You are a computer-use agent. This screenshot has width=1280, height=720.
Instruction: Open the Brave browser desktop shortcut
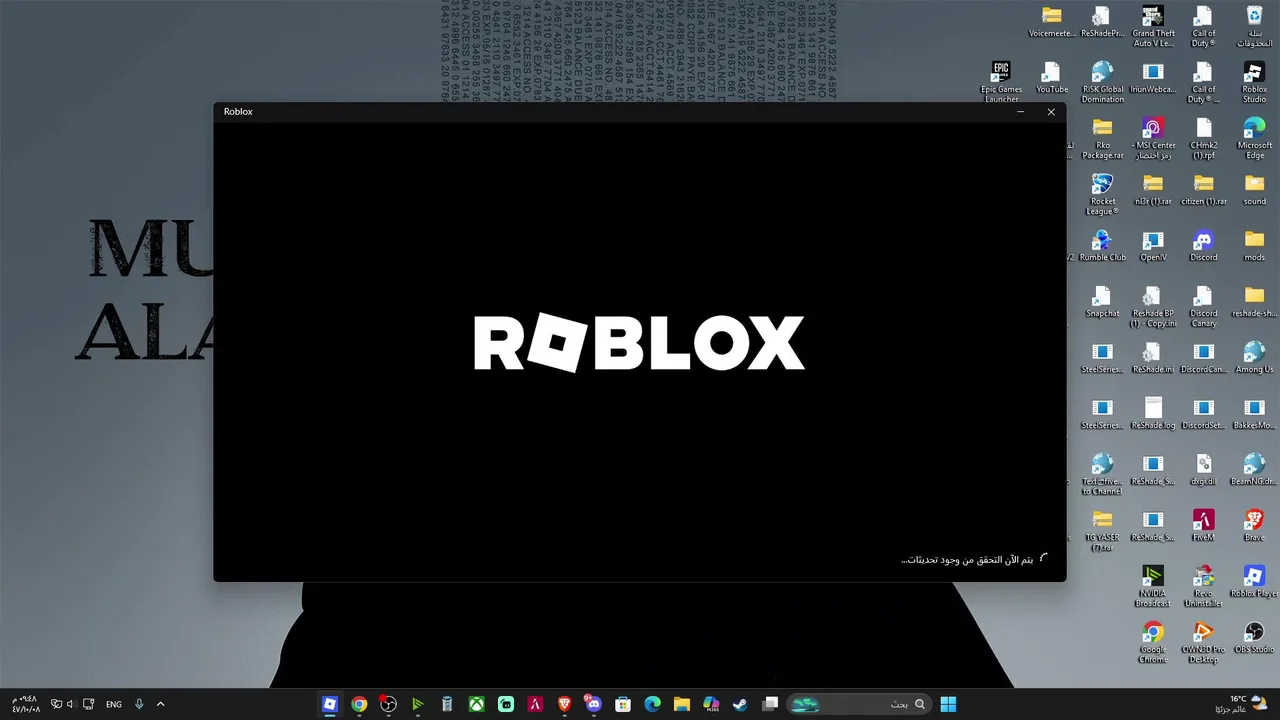click(x=1254, y=527)
